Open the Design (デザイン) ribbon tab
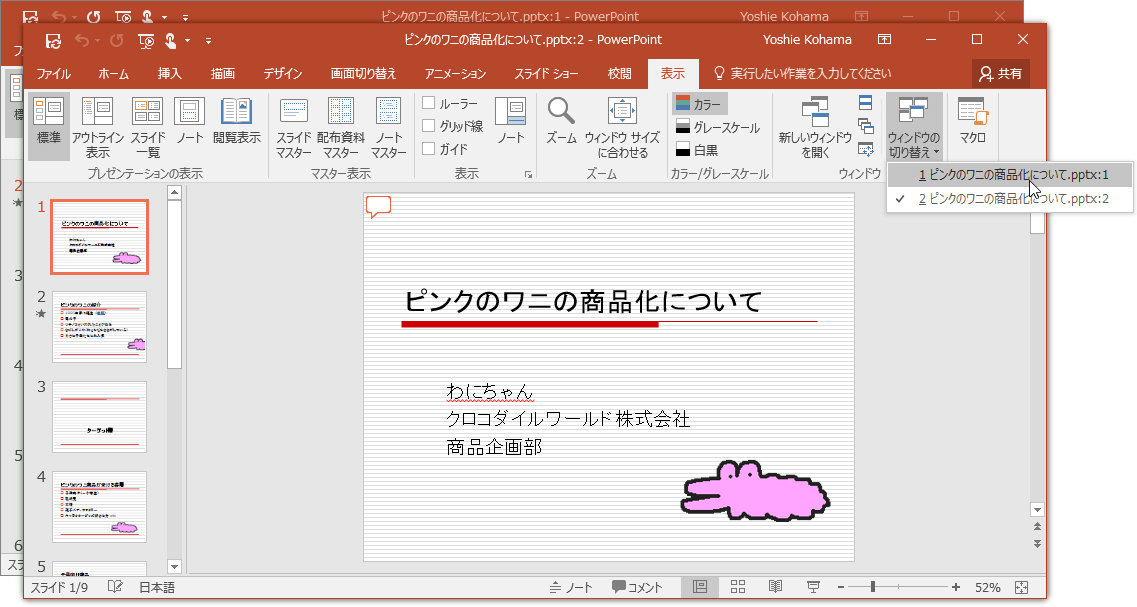This screenshot has height=607, width=1137. [283, 74]
